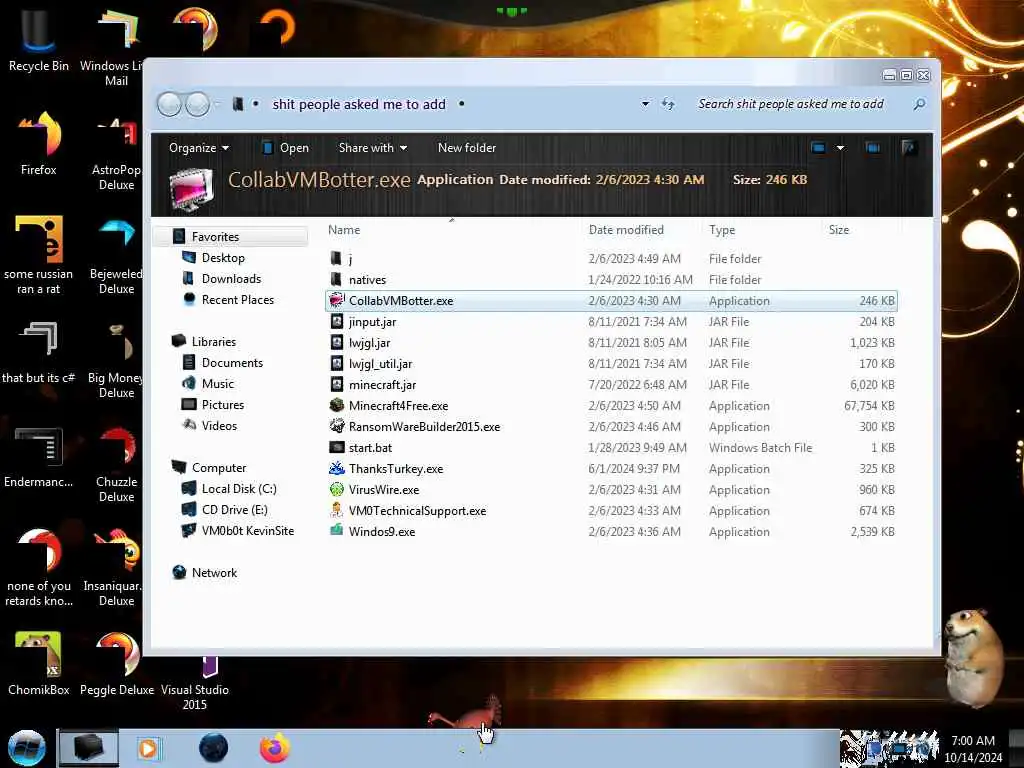The image size is (1024, 768).
Task: Change view with the views icon
Action: click(x=818, y=148)
